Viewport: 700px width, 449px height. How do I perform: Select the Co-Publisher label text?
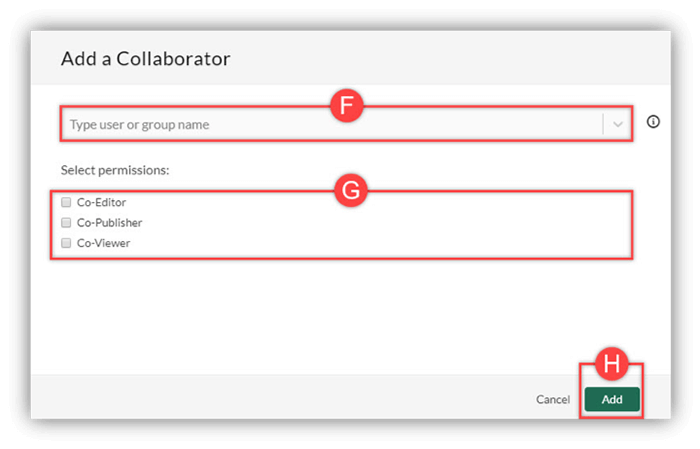click(x=109, y=222)
